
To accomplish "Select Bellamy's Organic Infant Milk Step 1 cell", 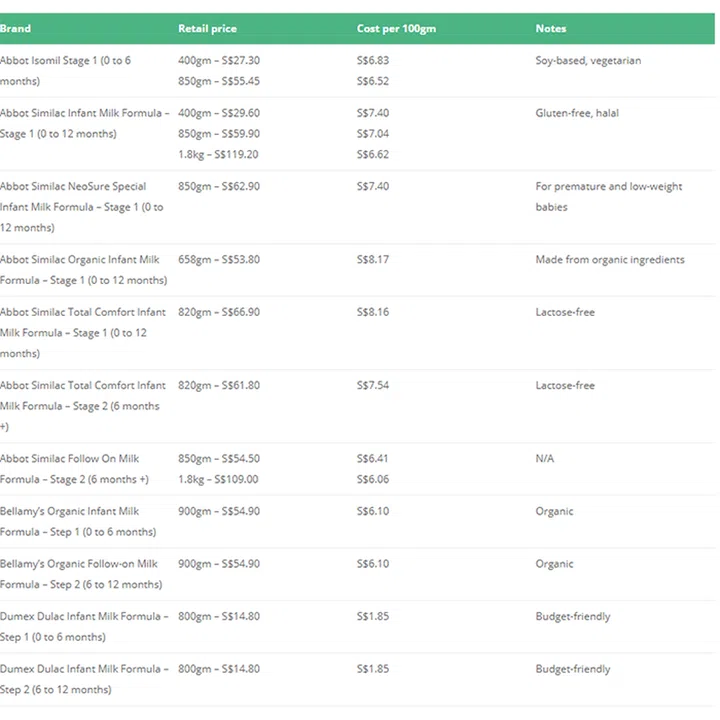I will click(77, 521).
